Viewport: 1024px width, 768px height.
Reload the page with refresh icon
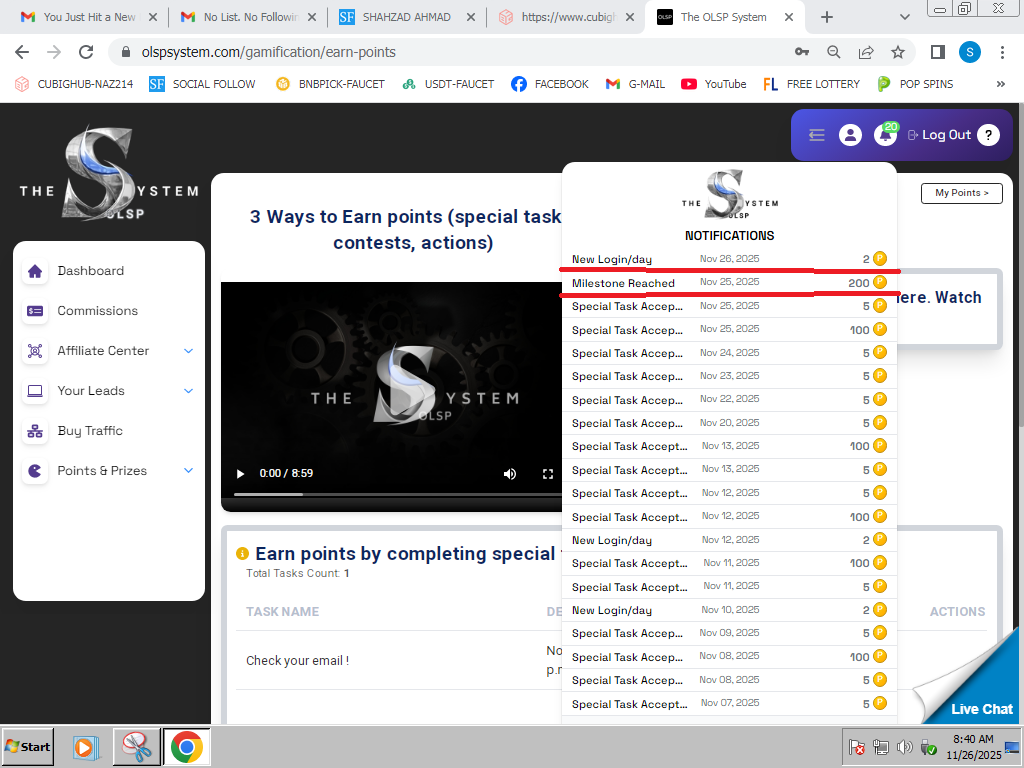pos(86,52)
